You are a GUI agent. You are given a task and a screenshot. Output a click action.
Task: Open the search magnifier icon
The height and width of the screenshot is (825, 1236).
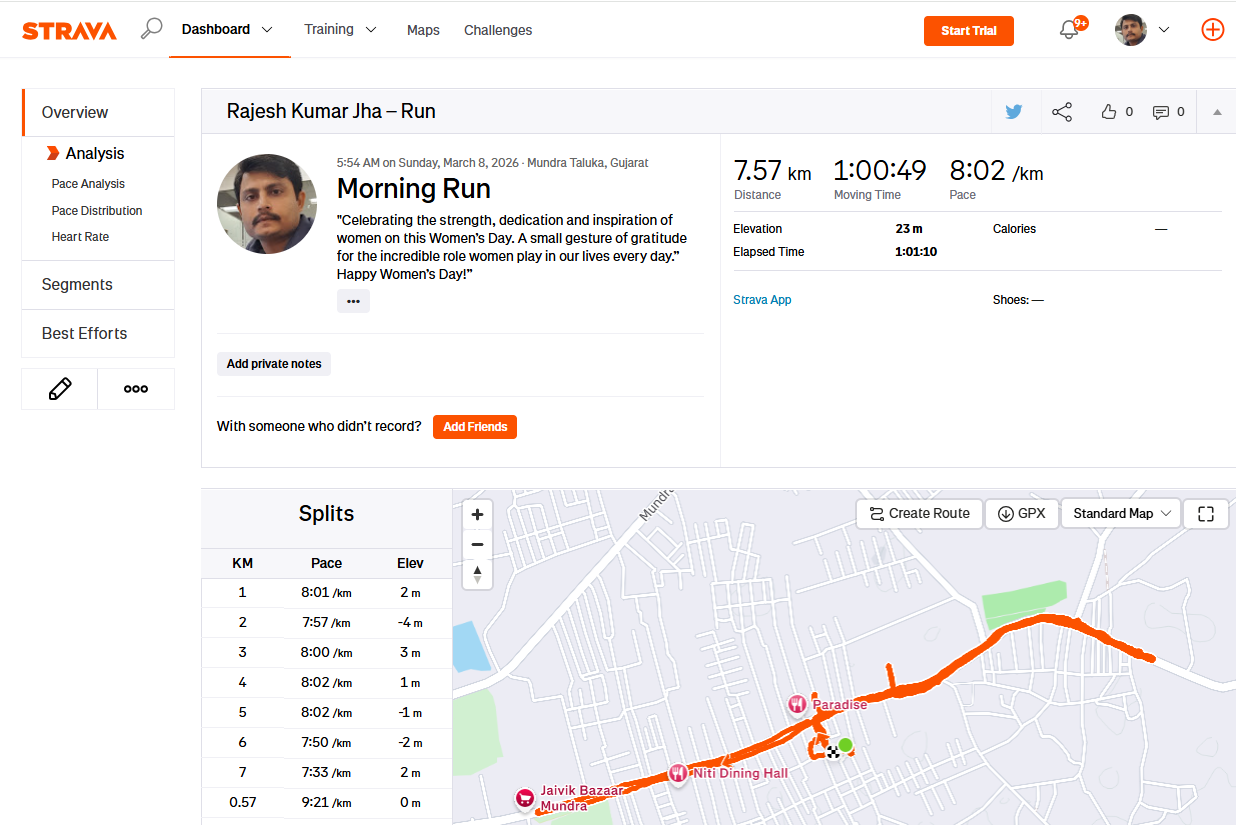[151, 29]
